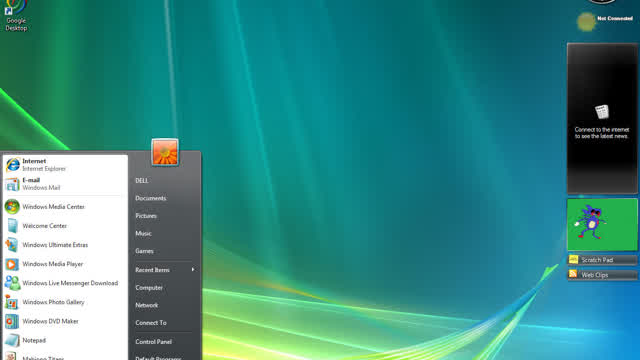Open Documents from the Start menu
This screenshot has width=640, height=360.
pos(151,198)
